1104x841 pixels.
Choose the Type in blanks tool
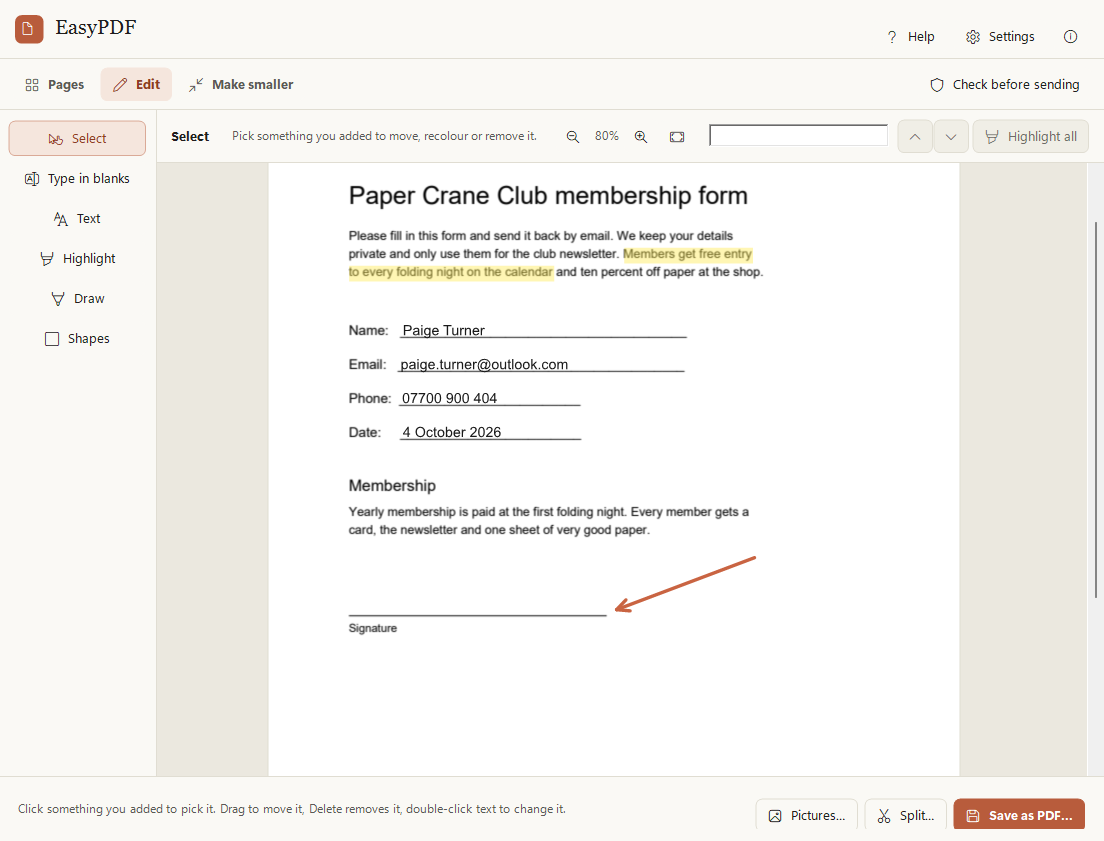77,179
